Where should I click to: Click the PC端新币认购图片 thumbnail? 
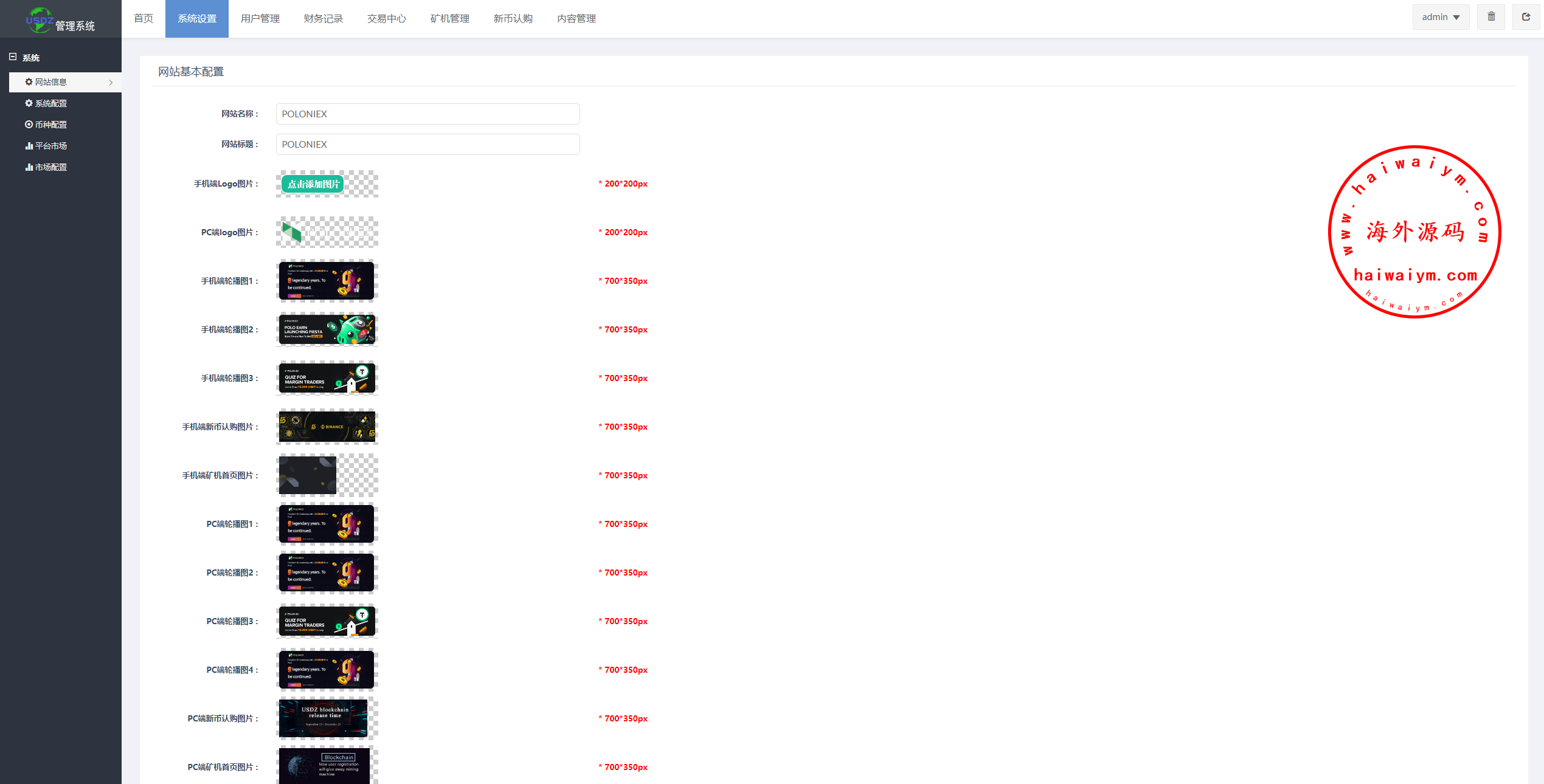pos(324,718)
